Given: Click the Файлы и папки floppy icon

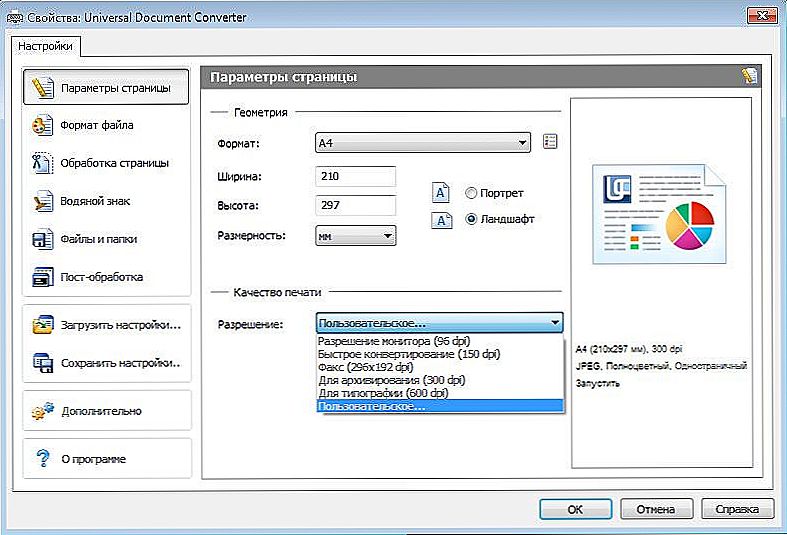Looking at the screenshot, I should [42, 239].
